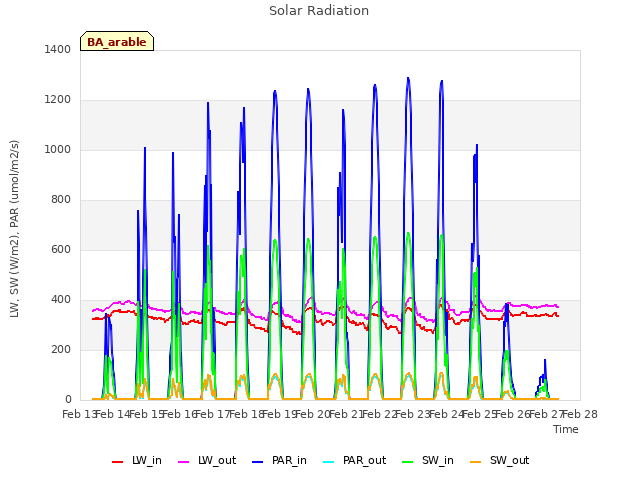The width and height of the screenshot is (640, 480).
Task: Click the SW_in legend label
Action: tap(438, 460)
